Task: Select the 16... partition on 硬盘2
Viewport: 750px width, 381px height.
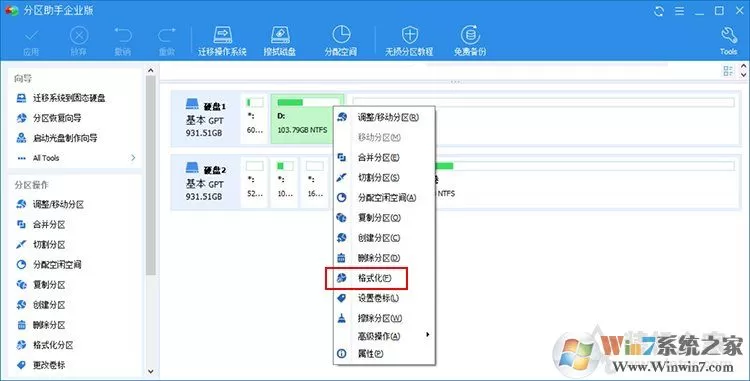Action: click(x=315, y=182)
